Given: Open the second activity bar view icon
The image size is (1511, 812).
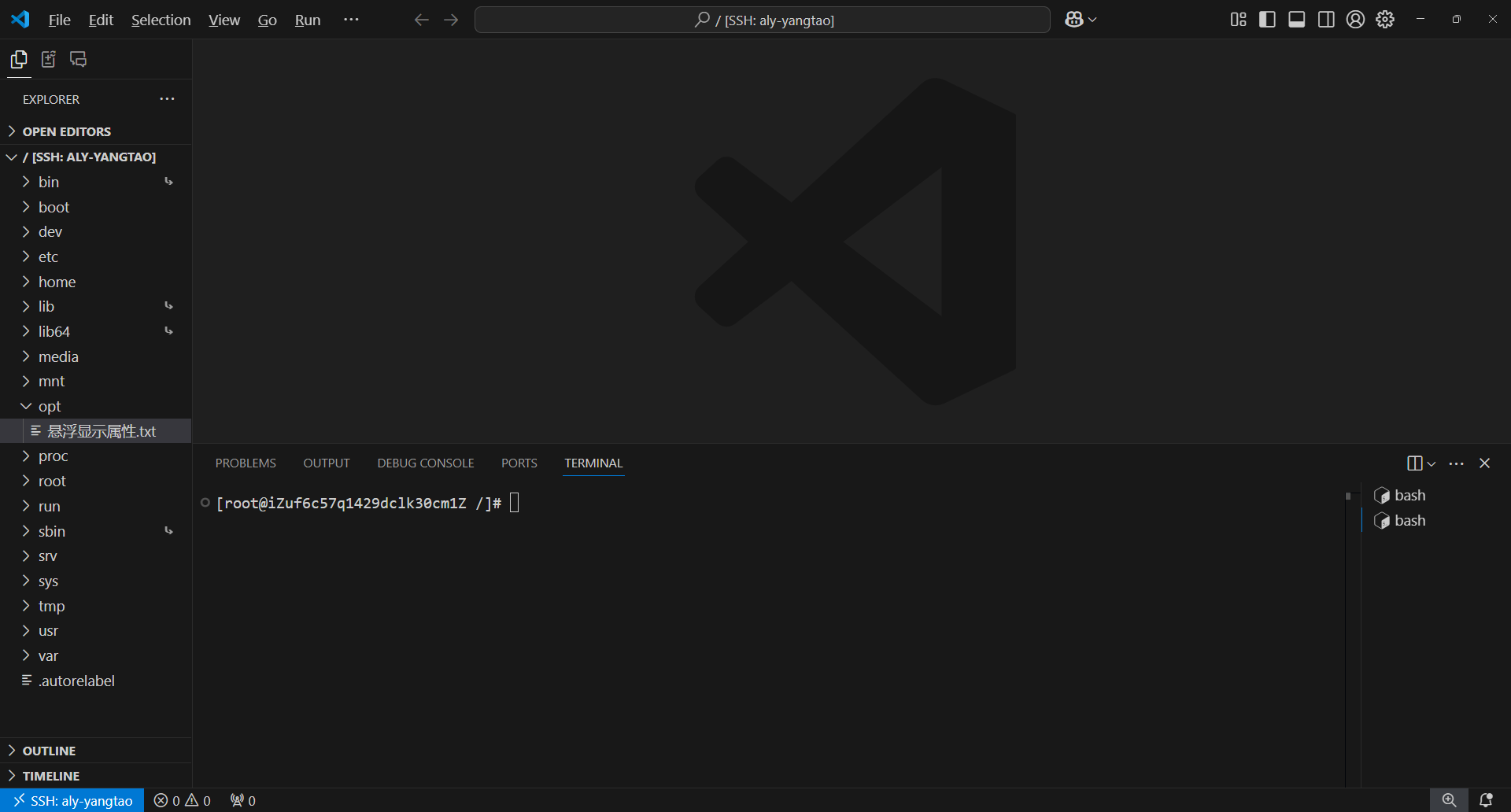Looking at the screenshot, I should coord(49,60).
